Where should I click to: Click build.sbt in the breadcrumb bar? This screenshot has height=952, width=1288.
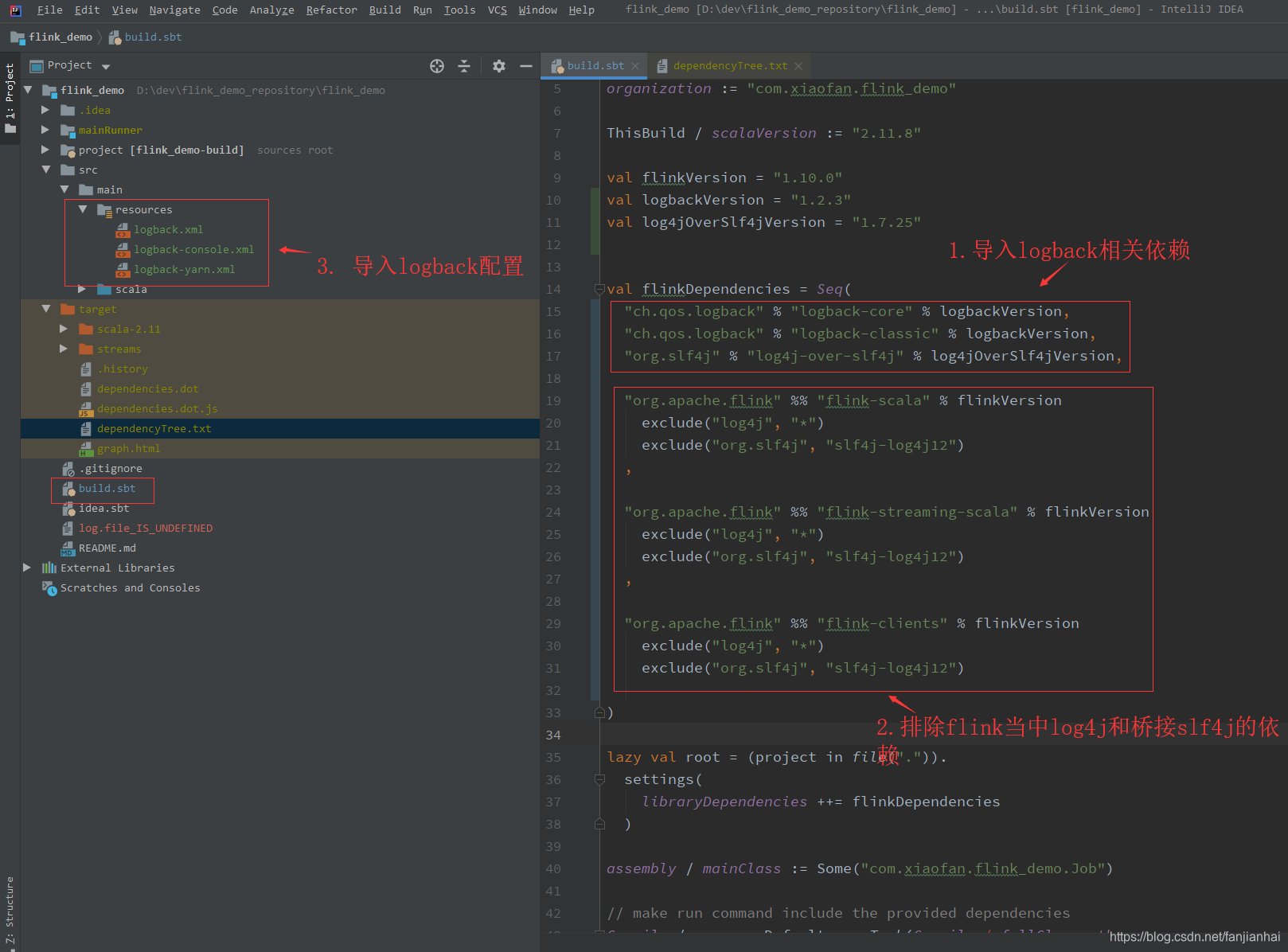tap(153, 37)
